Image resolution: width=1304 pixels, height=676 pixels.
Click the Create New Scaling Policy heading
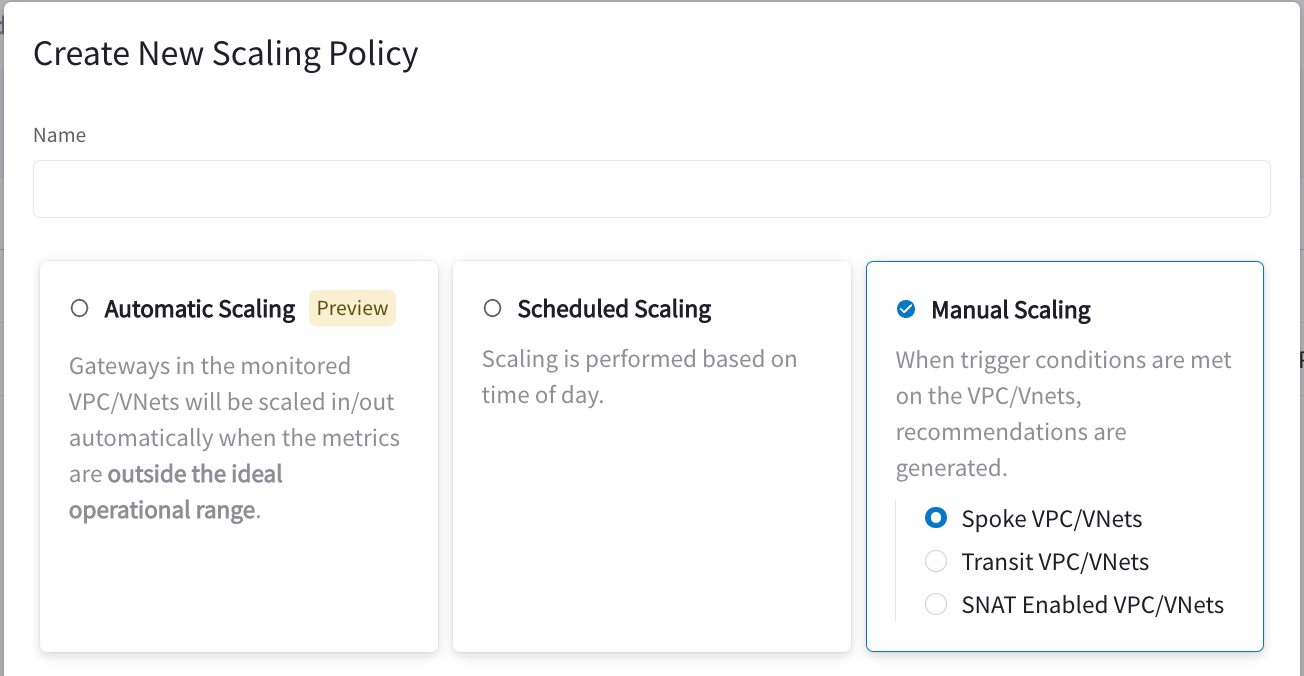pyautogui.click(x=225, y=53)
